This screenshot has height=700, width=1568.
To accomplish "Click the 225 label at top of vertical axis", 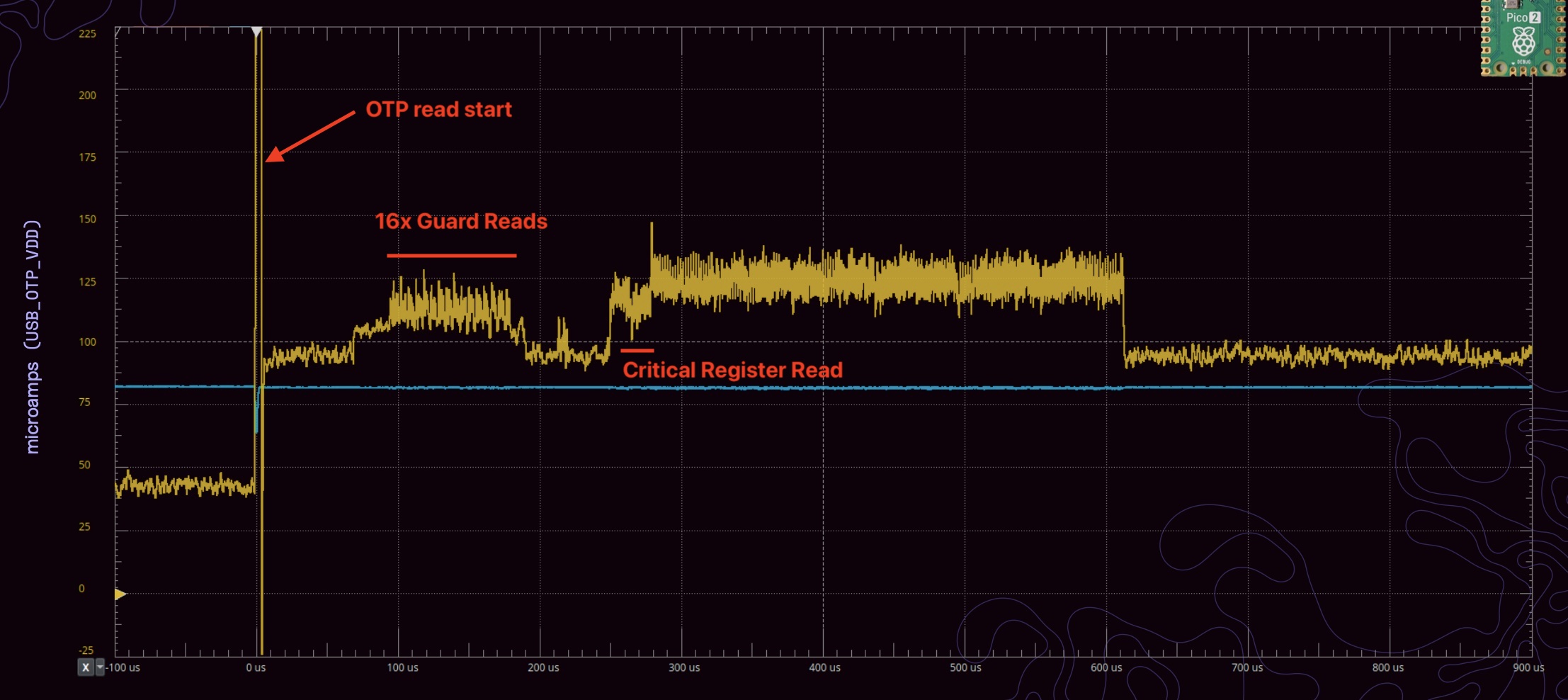I will [x=87, y=33].
